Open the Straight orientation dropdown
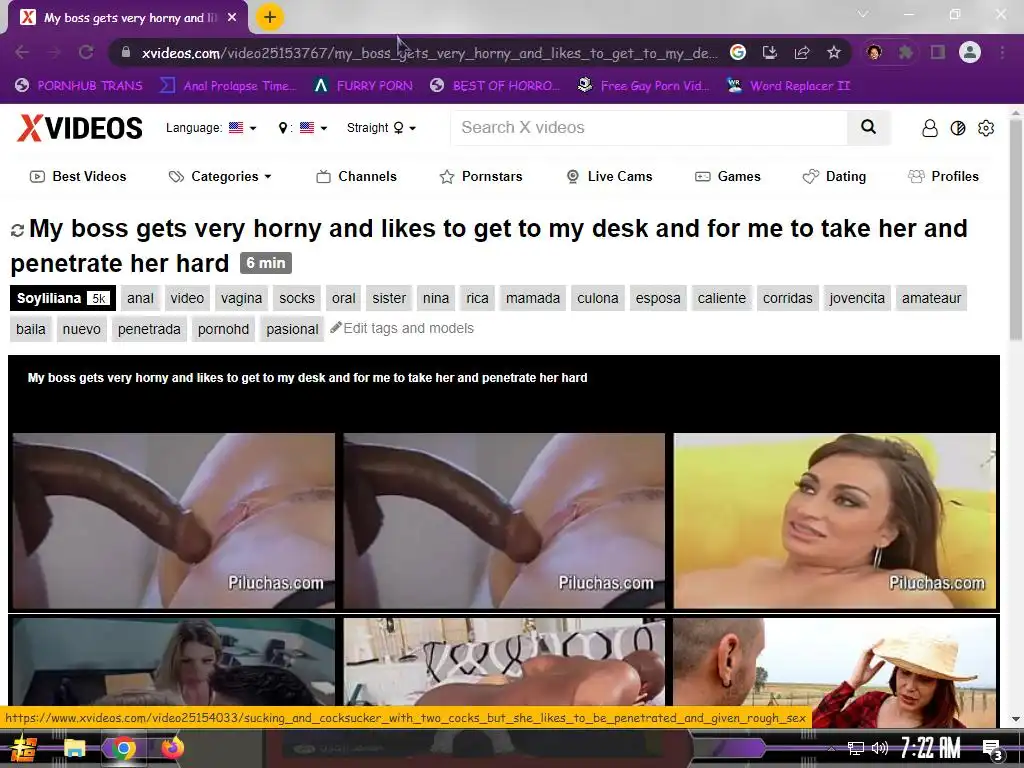This screenshot has width=1024, height=768. (381, 128)
